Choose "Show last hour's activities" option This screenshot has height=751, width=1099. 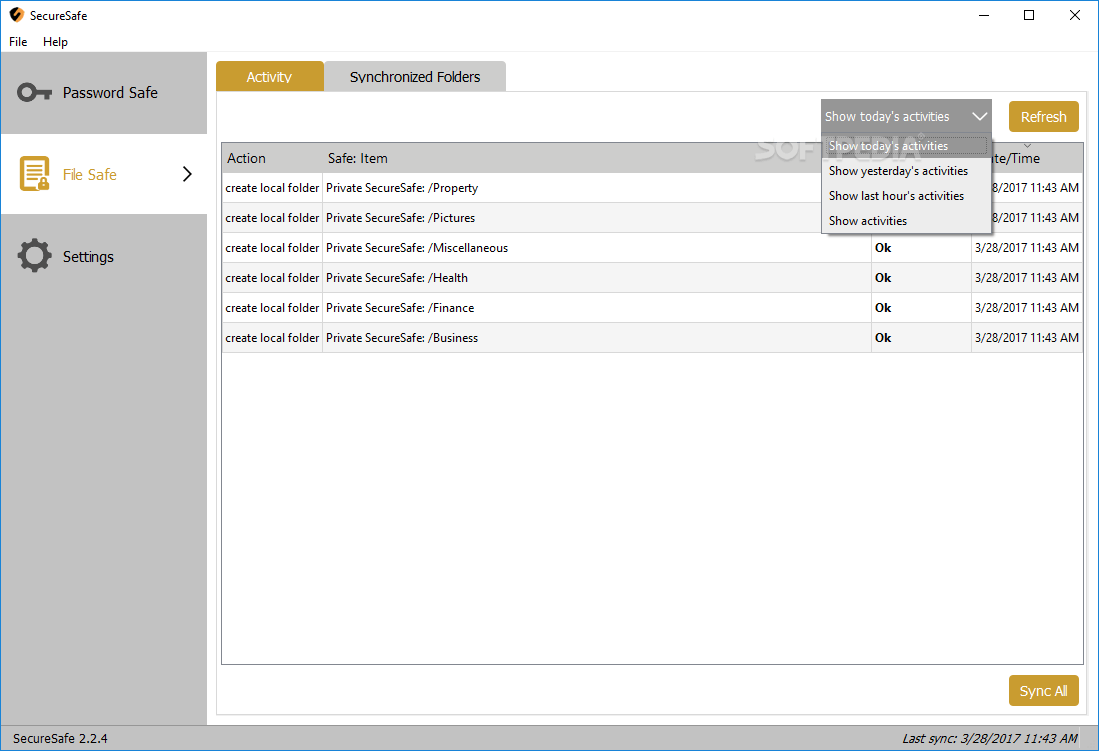click(x=906, y=196)
